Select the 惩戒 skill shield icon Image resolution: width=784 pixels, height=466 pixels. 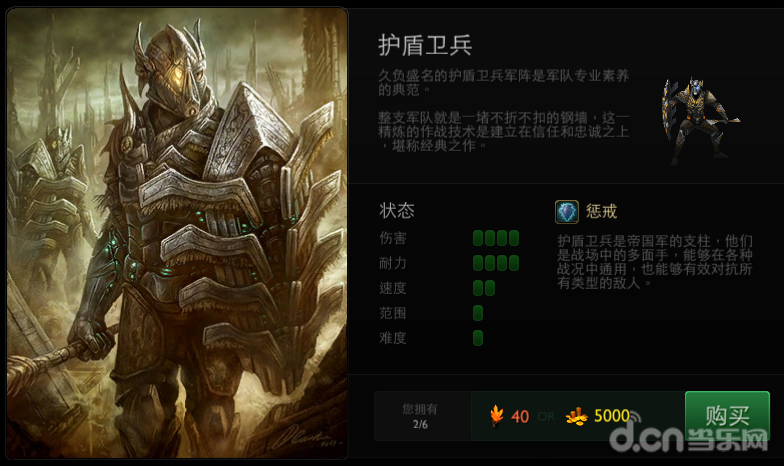[x=567, y=212]
